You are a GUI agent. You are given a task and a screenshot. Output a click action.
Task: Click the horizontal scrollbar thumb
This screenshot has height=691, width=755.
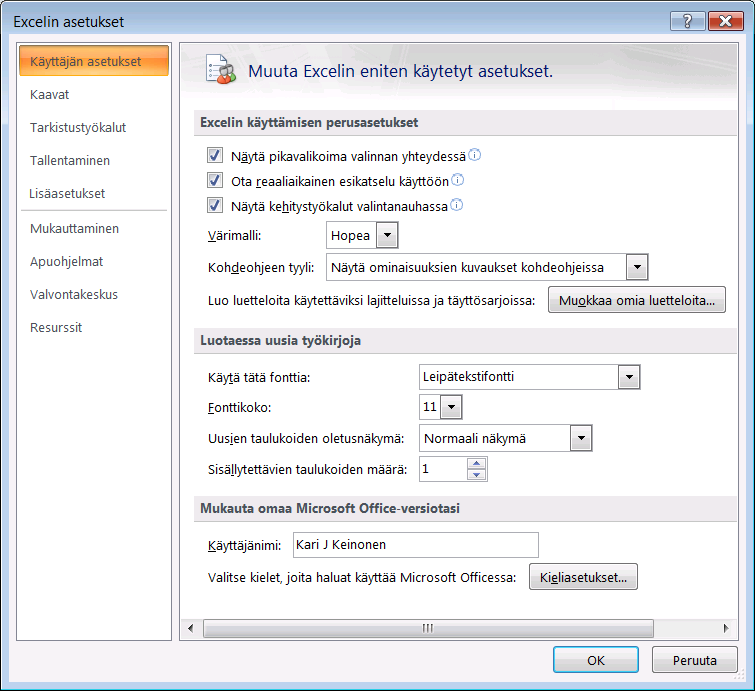click(x=428, y=628)
